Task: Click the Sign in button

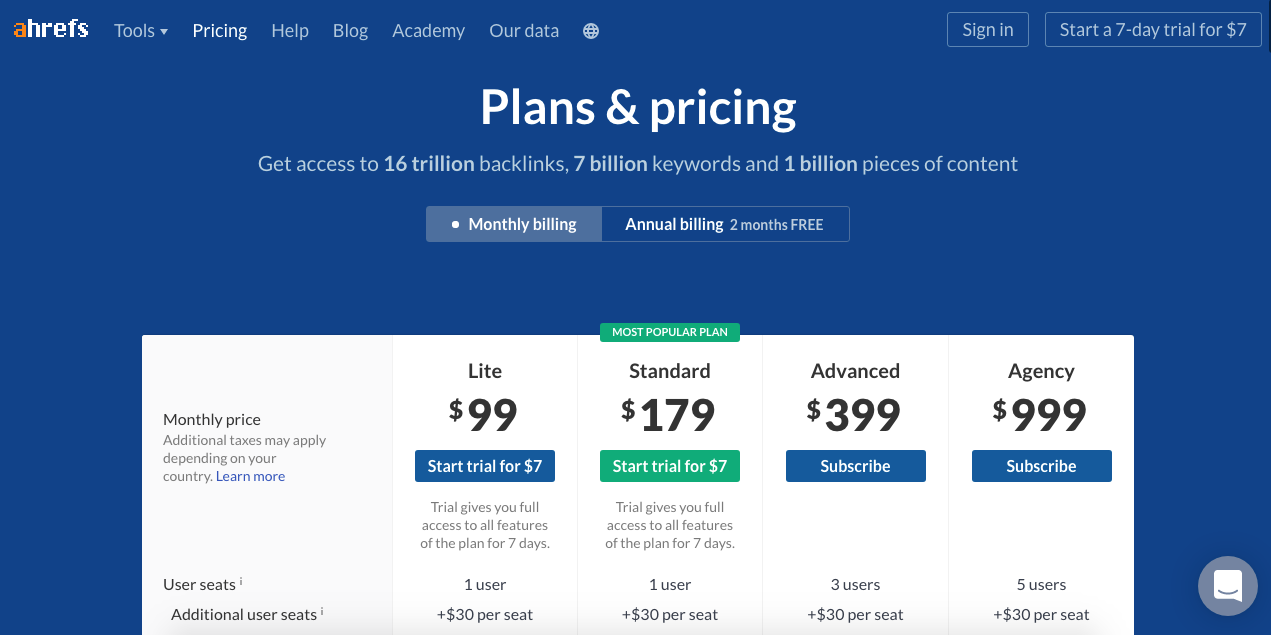Action: click(x=988, y=30)
